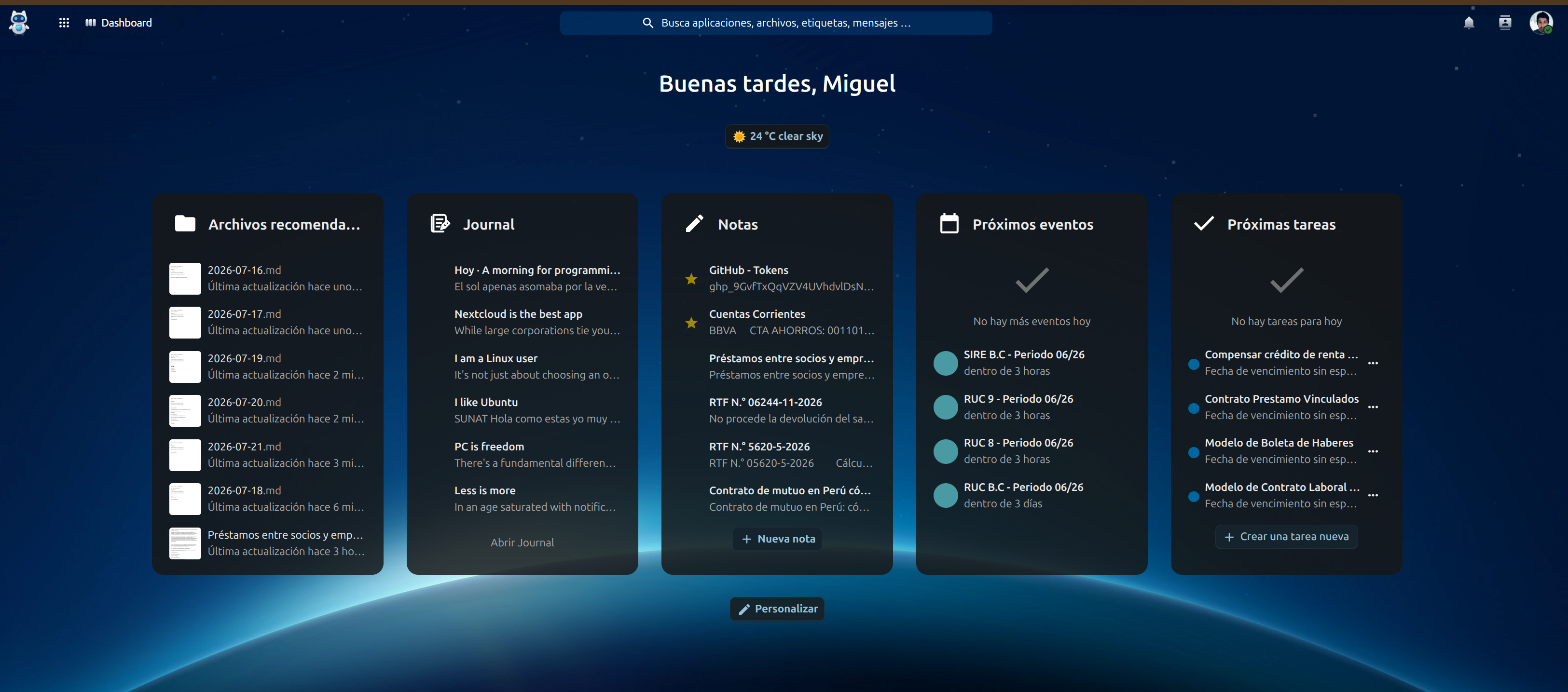This screenshot has height=692, width=1568.
Task: Click teal circle of RUC B.C event in 3 días
Action: pos(946,496)
